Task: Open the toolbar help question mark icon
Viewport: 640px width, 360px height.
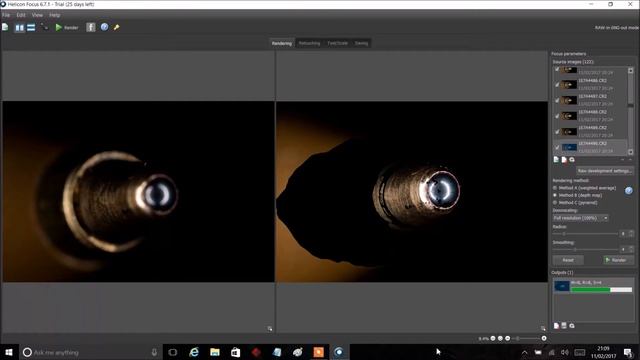Action: 104,27
